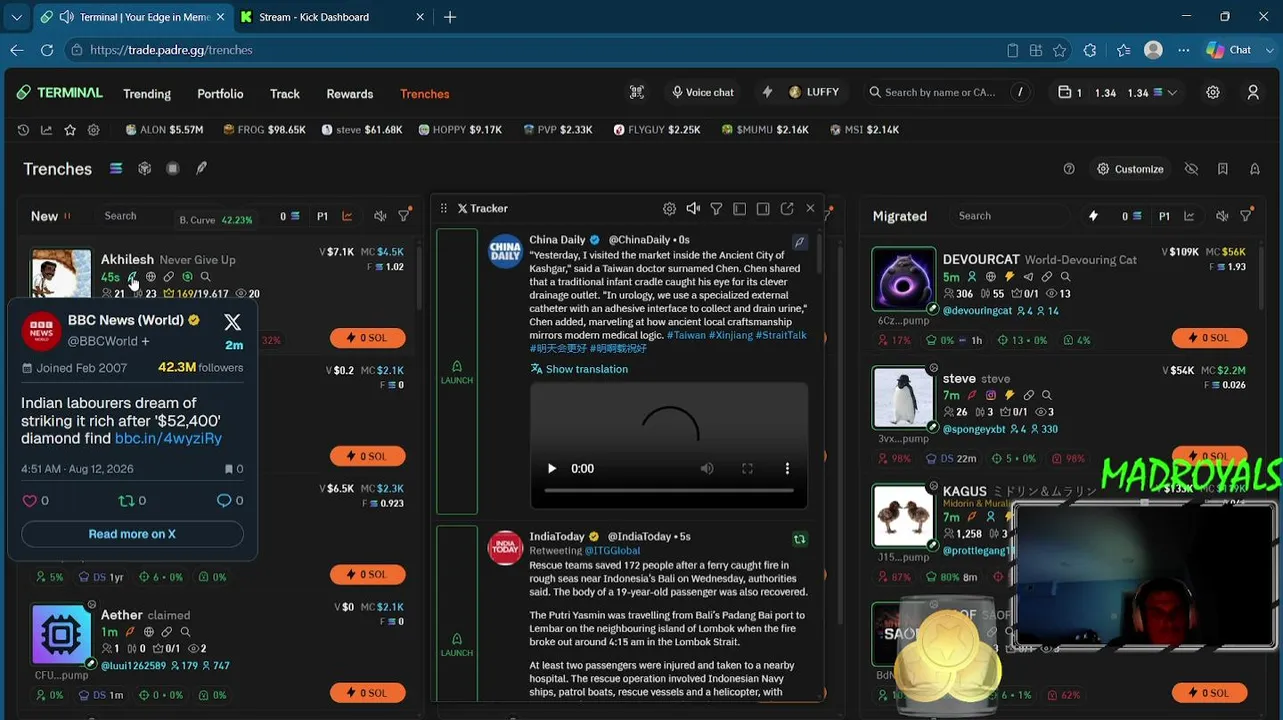The height and width of the screenshot is (720, 1283).
Task: Toggle chart view in New column header
Action: pos(347,216)
